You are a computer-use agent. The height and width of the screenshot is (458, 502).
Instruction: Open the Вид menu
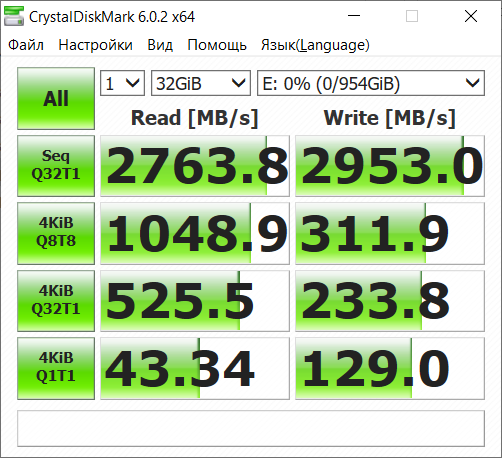(x=160, y=45)
